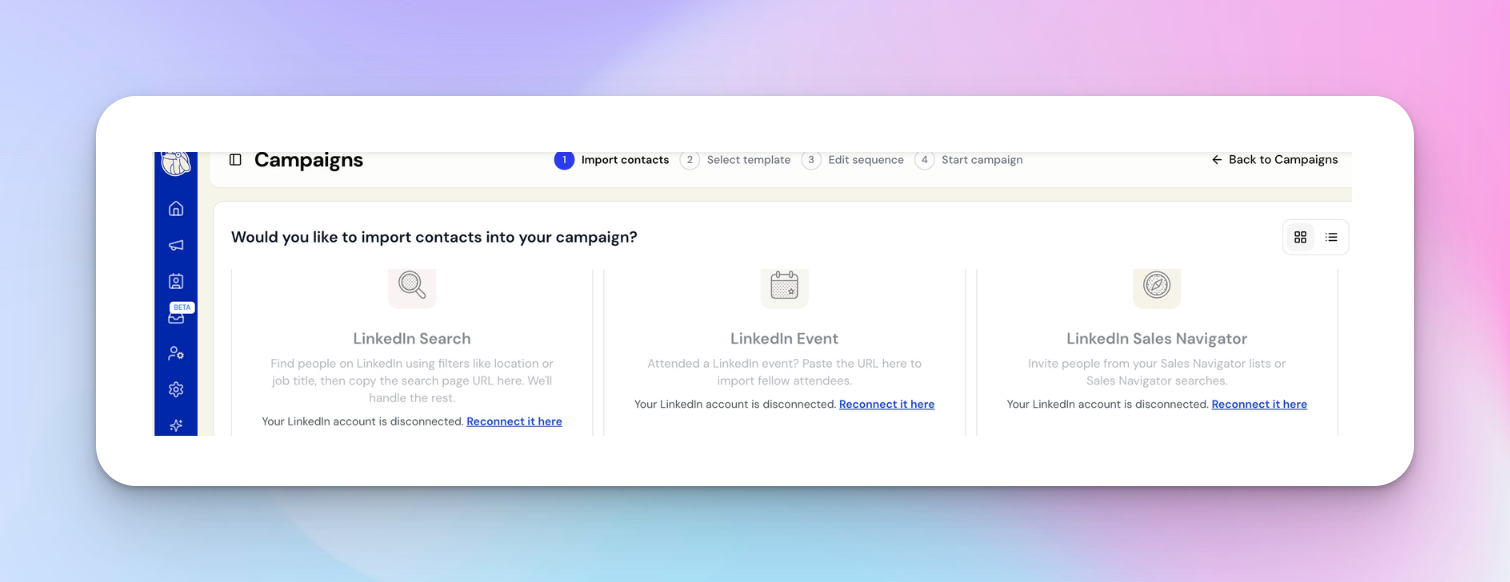Viewport: 1510px width, 582px height.
Task: Click Reconnect it here under LinkedIn Event
Action: [x=887, y=405]
